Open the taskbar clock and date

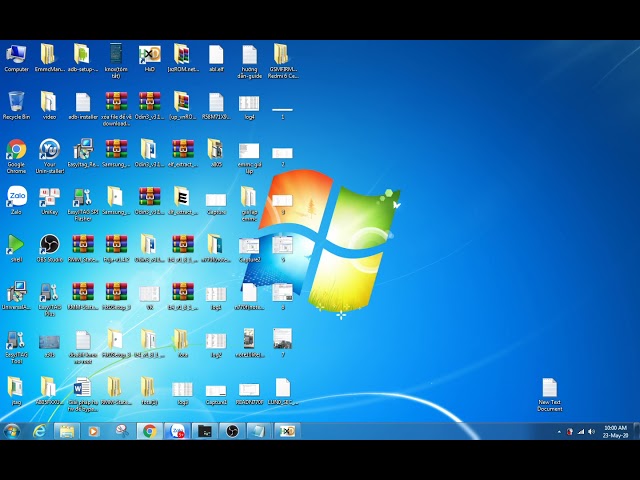(615, 431)
